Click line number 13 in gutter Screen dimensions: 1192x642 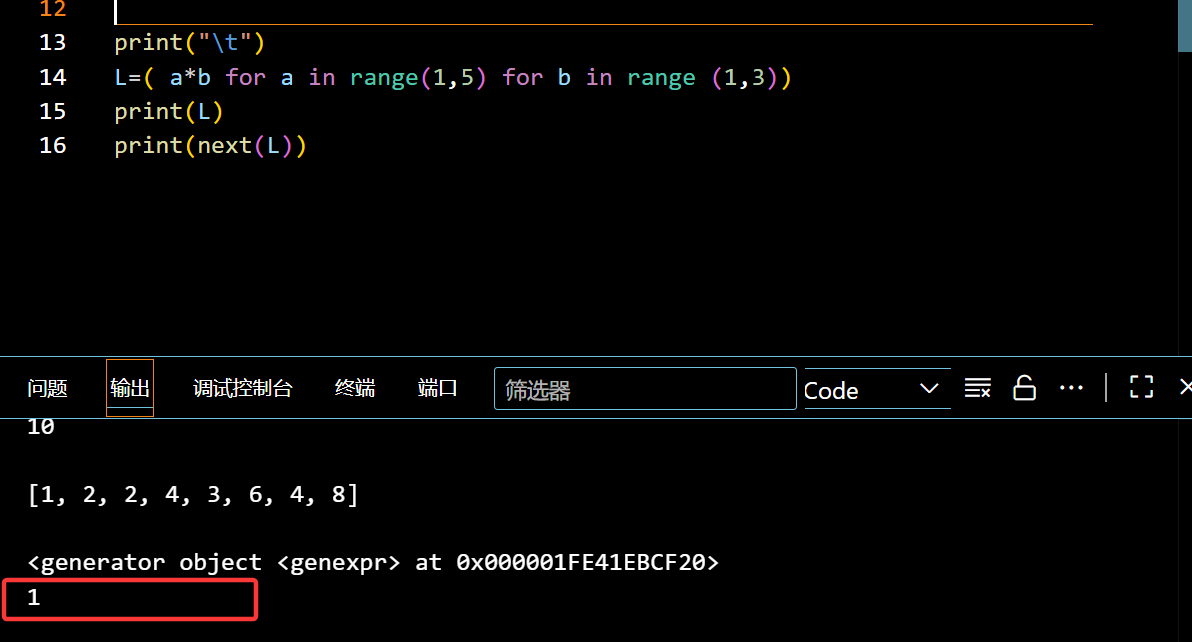click(x=52, y=43)
